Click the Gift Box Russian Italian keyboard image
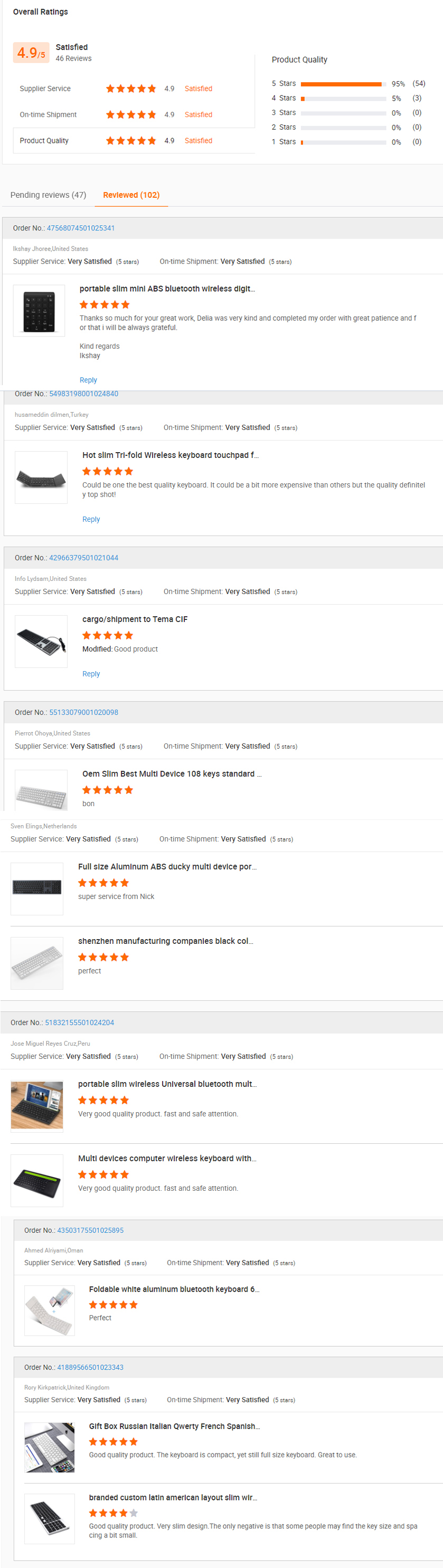Viewport: 443px width, 1568px height. pyautogui.click(x=49, y=1448)
